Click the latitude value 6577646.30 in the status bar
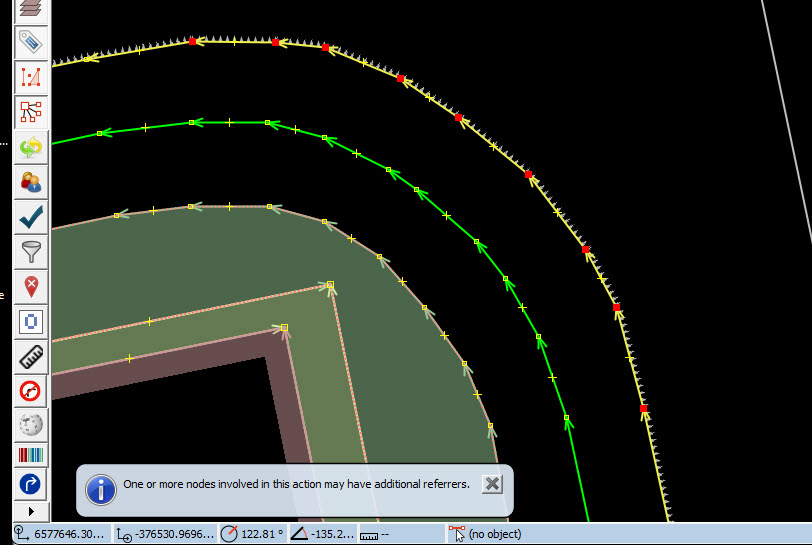812x545 pixels. 69,534
